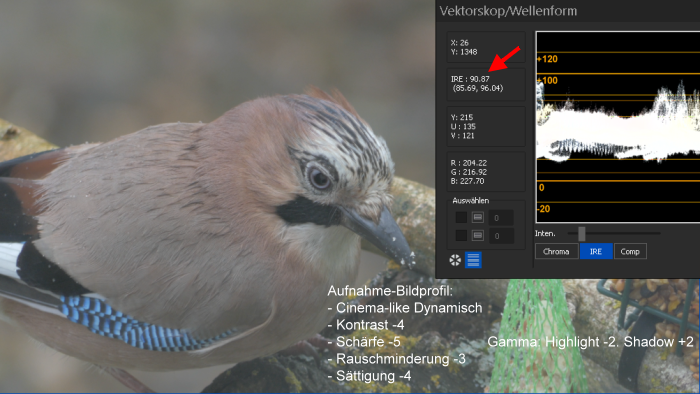Click the second Auswählen line-select icon

[478, 236]
